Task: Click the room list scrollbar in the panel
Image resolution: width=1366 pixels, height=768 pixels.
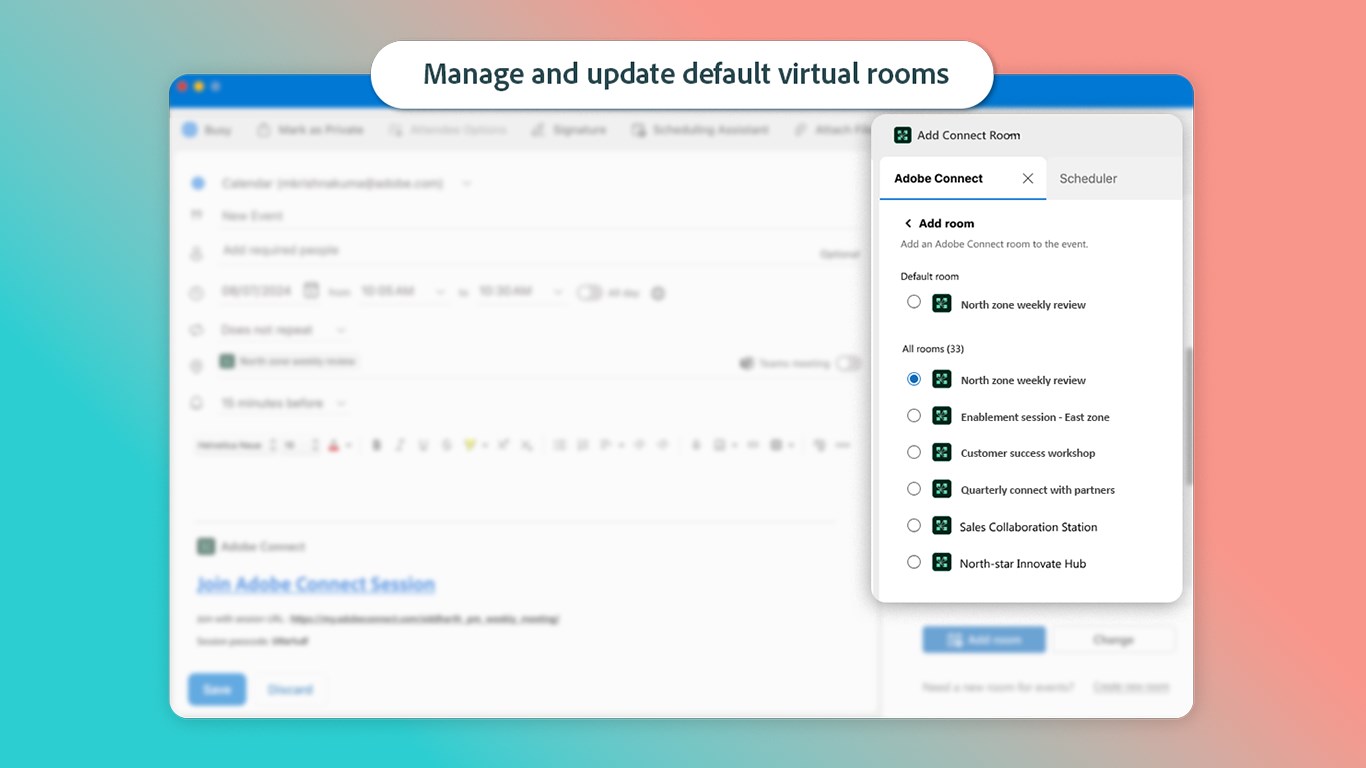Action: pyautogui.click(x=1188, y=416)
